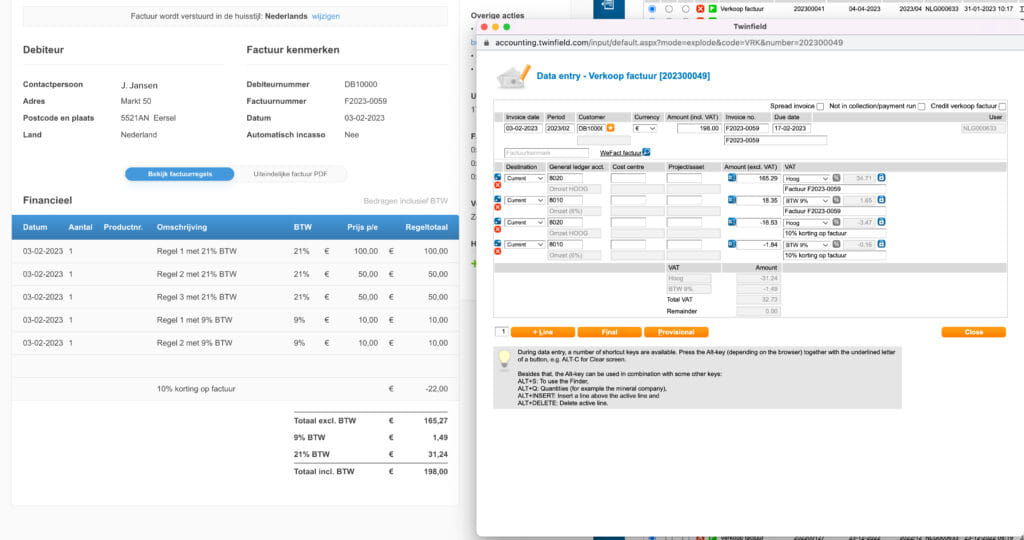
Task: Click the calculator icon next to amount 165.29
Action: (x=731, y=178)
